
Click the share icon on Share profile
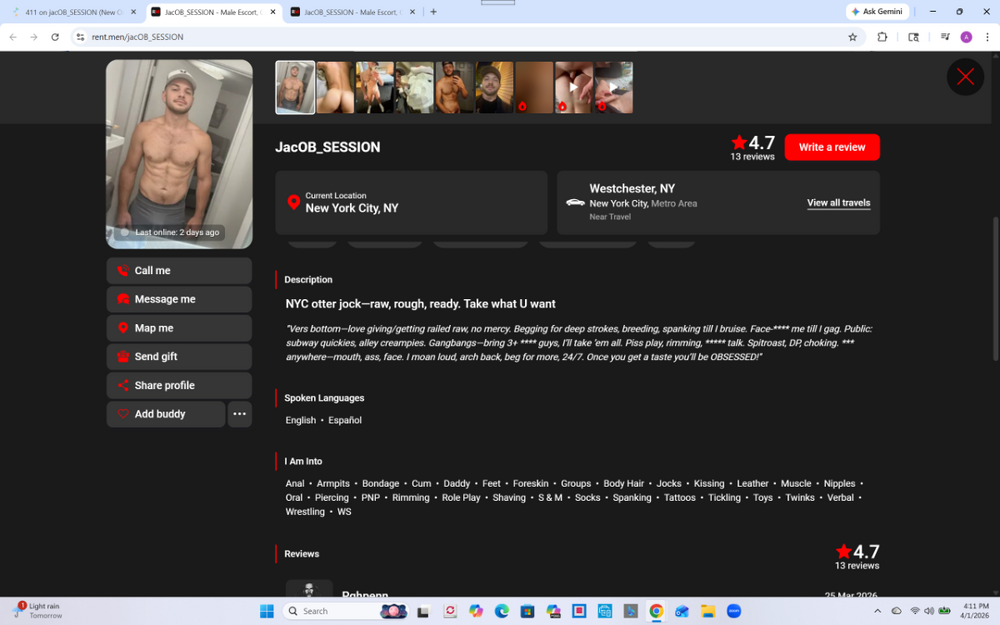click(x=123, y=386)
